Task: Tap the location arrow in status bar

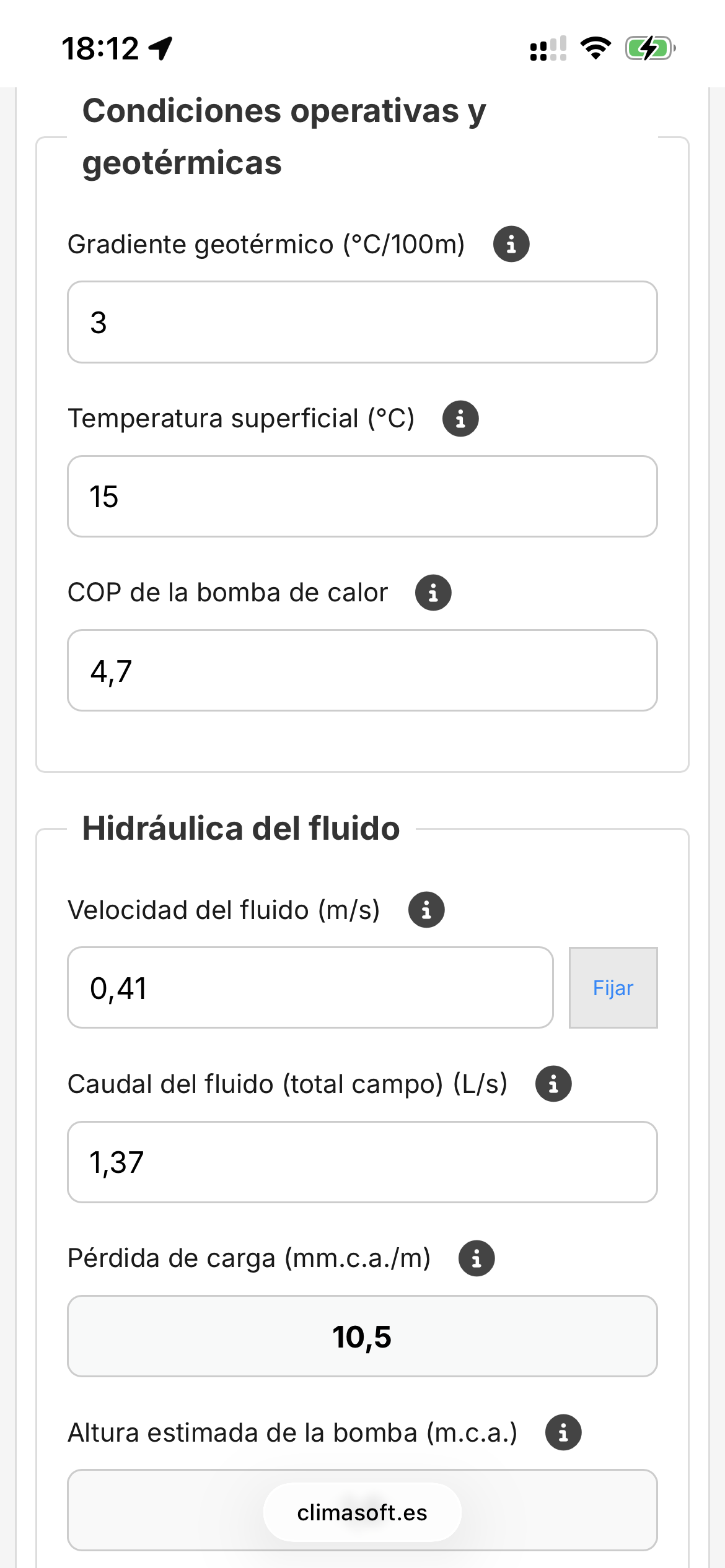Action: pyautogui.click(x=161, y=48)
